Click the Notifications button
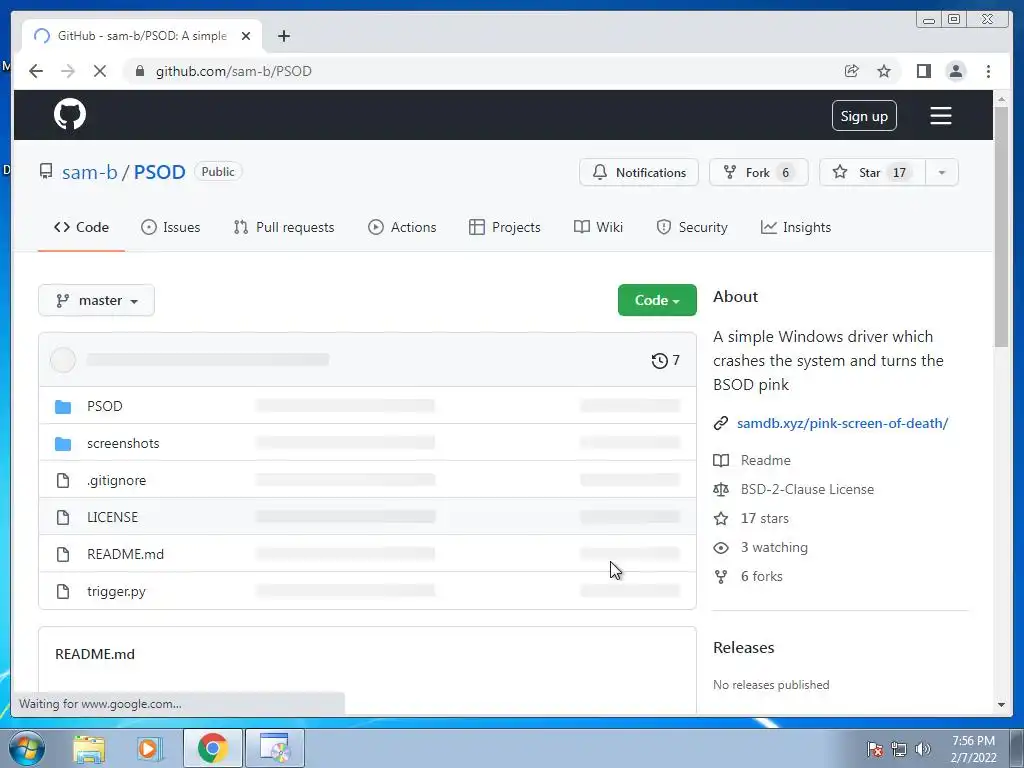 (639, 172)
